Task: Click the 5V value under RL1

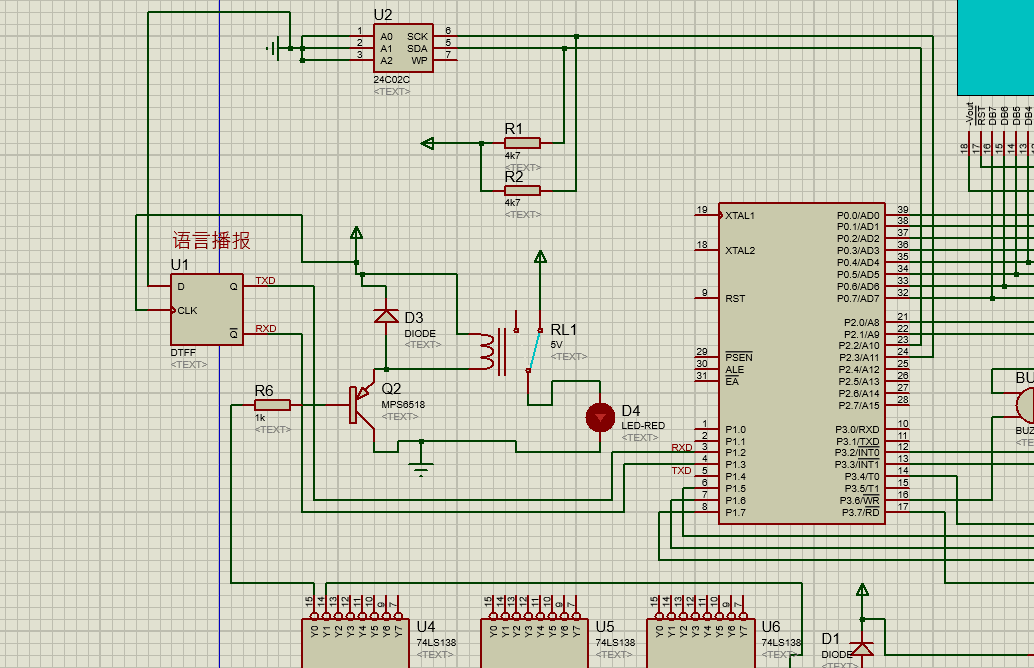Action: tap(557, 344)
